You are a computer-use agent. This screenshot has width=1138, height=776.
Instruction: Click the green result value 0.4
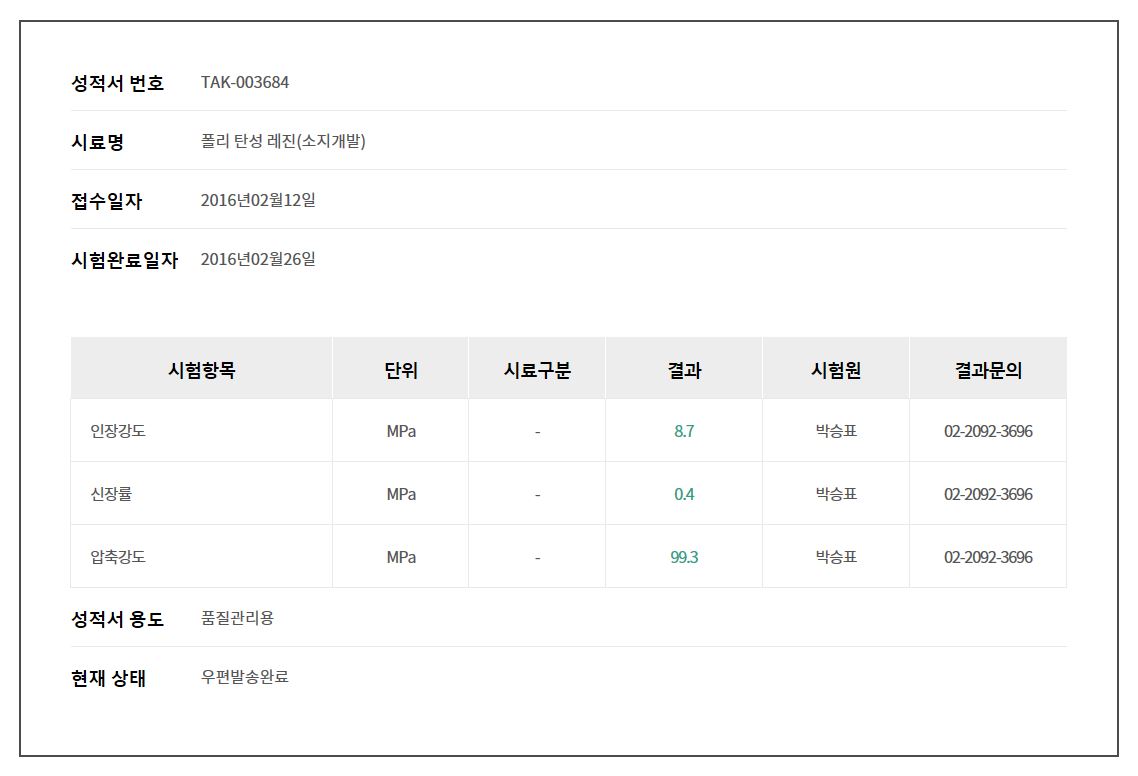click(684, 494)
